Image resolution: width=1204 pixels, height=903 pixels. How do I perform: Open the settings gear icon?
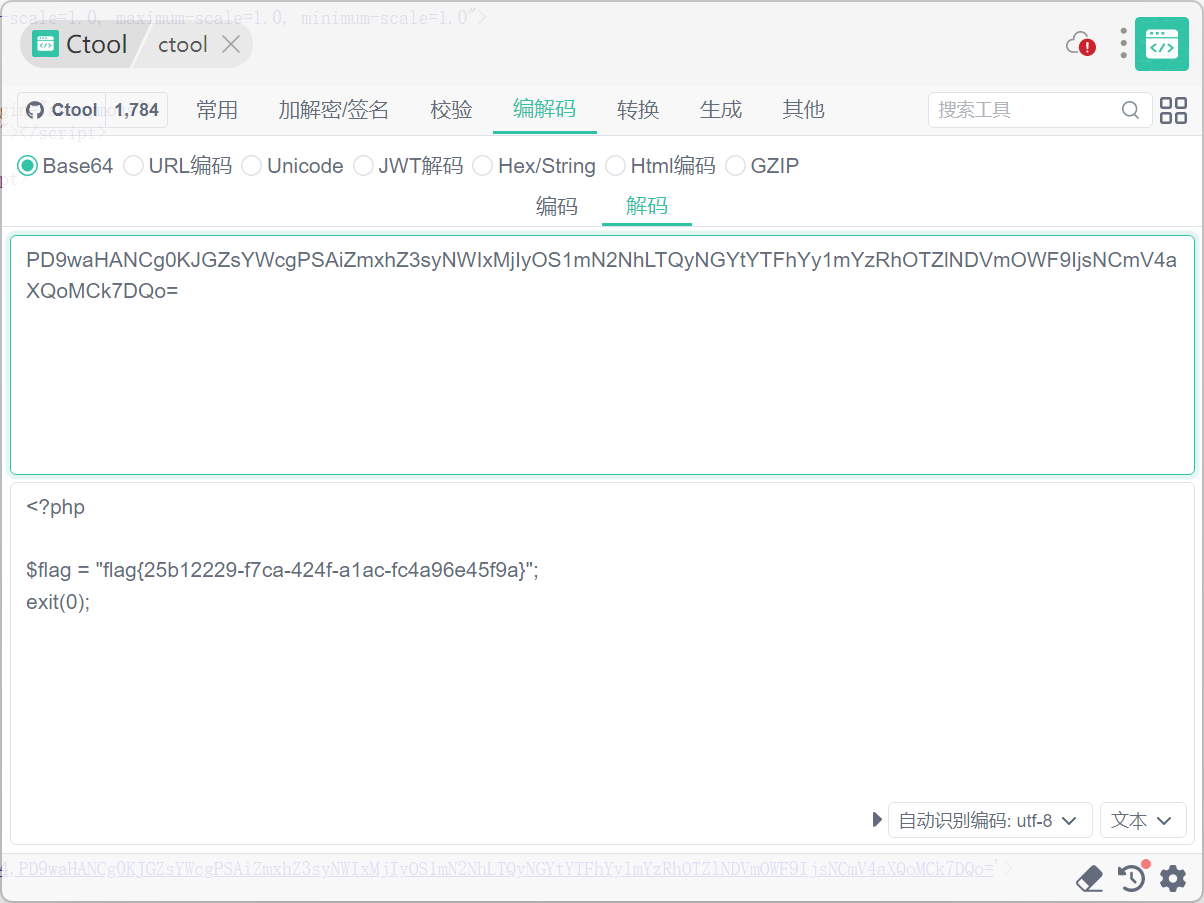click(1173, 879)
